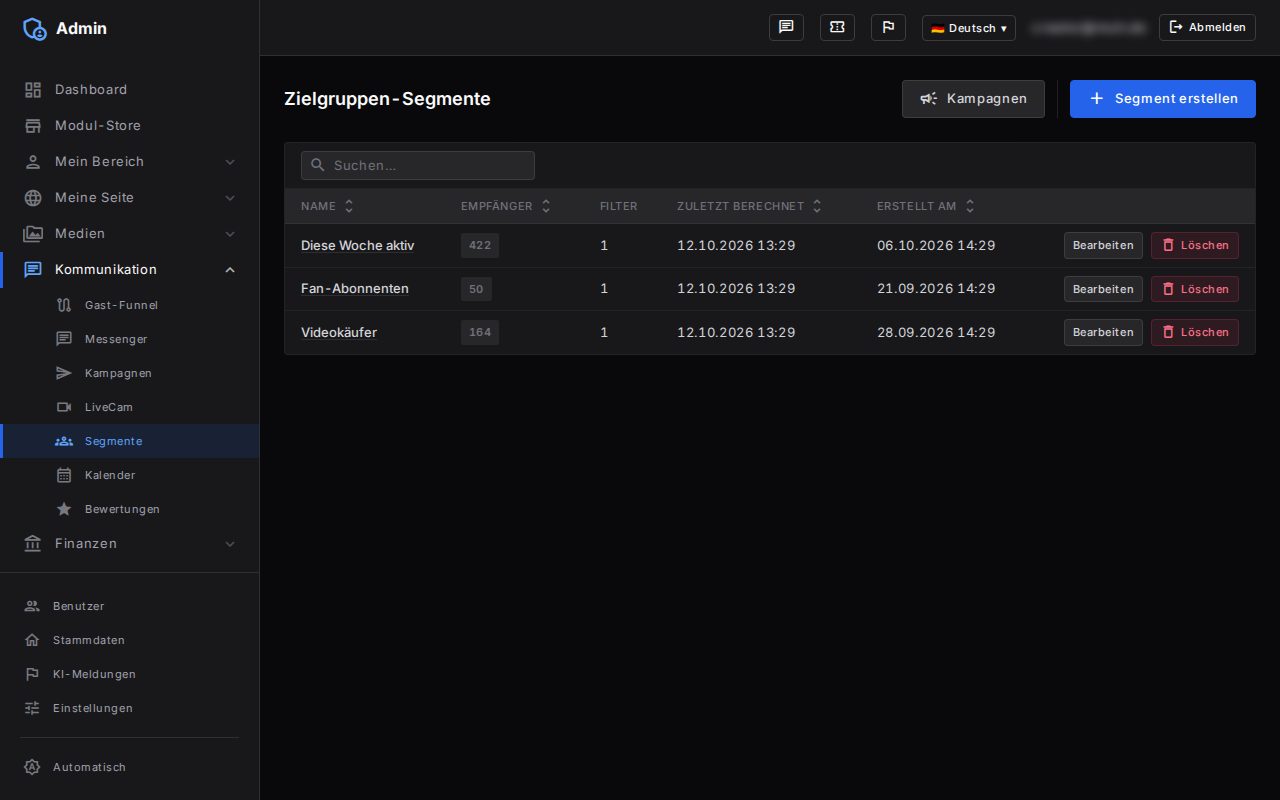Open Einstellungen from sidebar
1280x800 pixels.
coord(129,708)
